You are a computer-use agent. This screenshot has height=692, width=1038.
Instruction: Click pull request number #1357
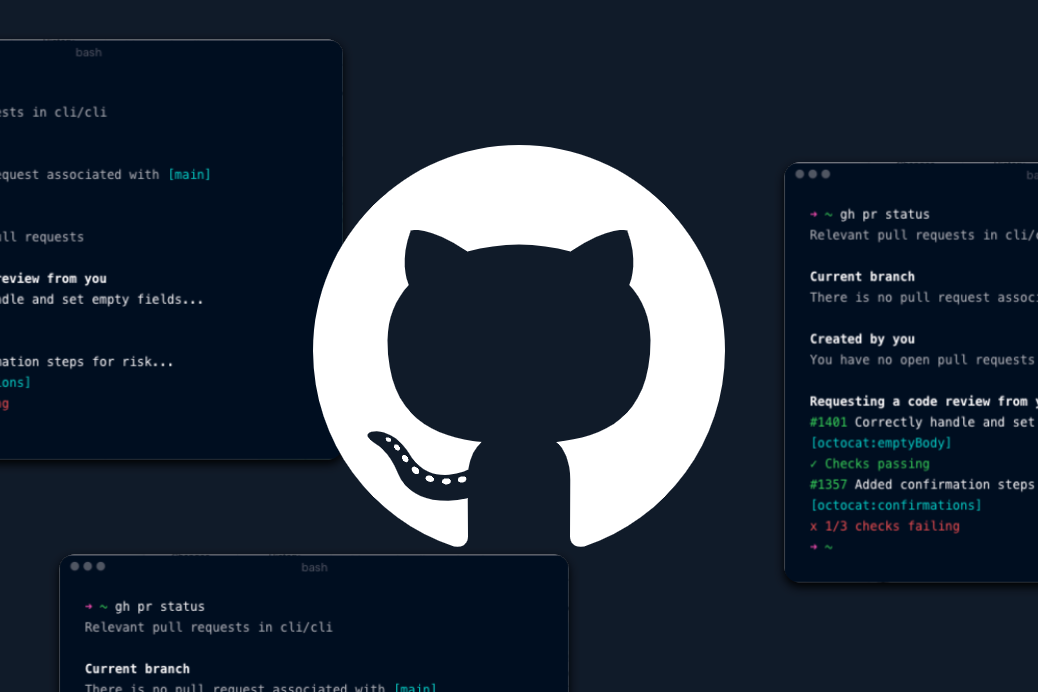click(x=828, y=485)
